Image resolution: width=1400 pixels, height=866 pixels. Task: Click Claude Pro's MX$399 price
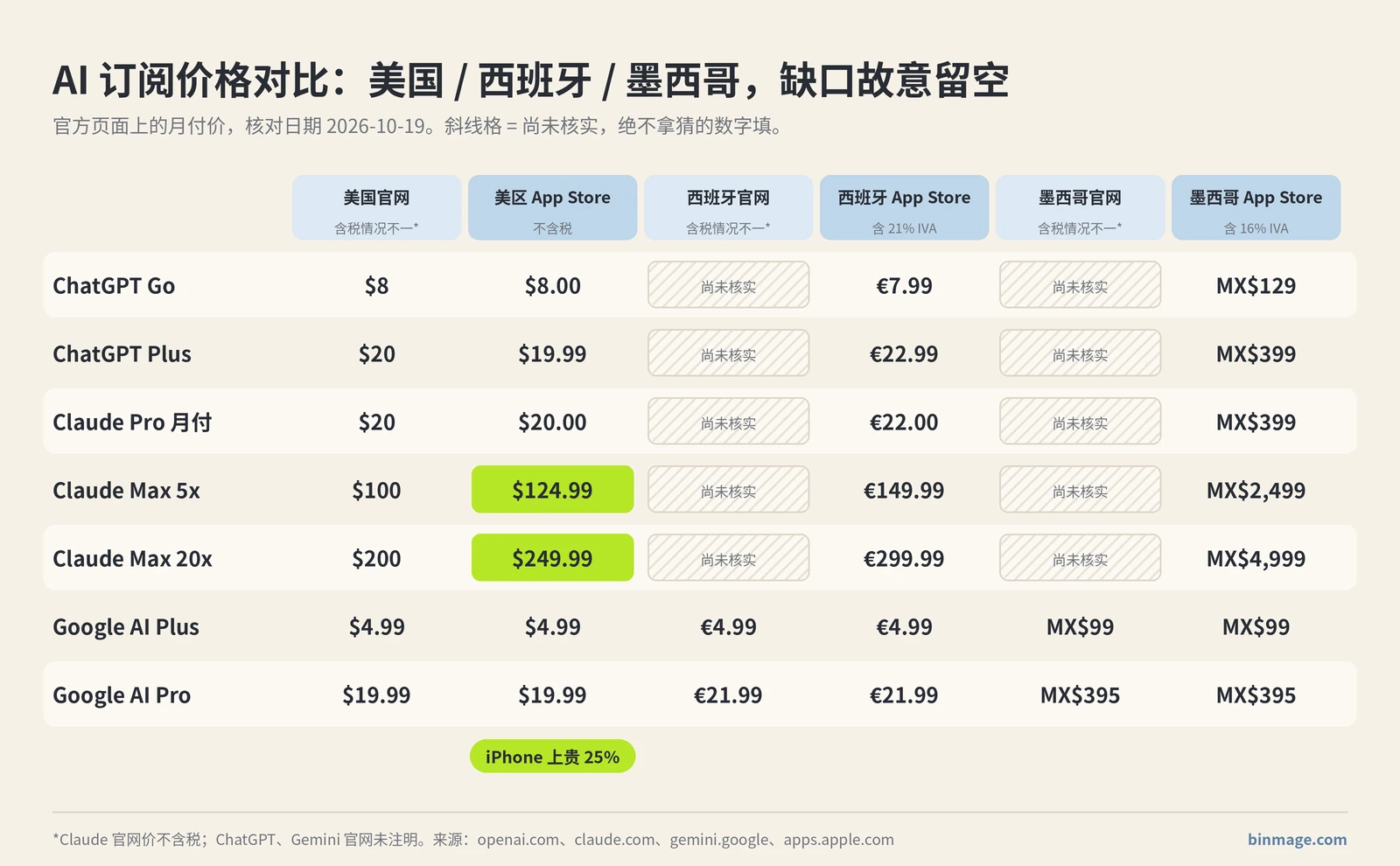[1256, 423]
